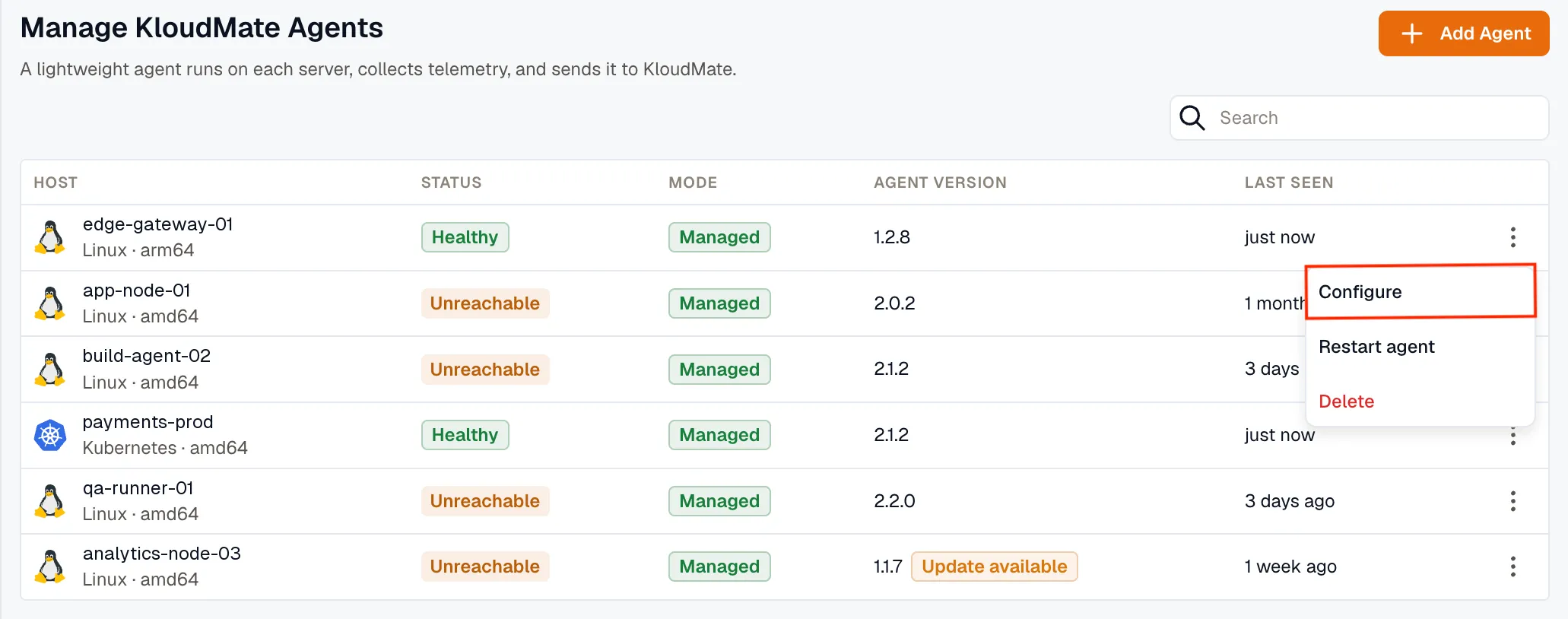Select the payments-prod host name

148,422
